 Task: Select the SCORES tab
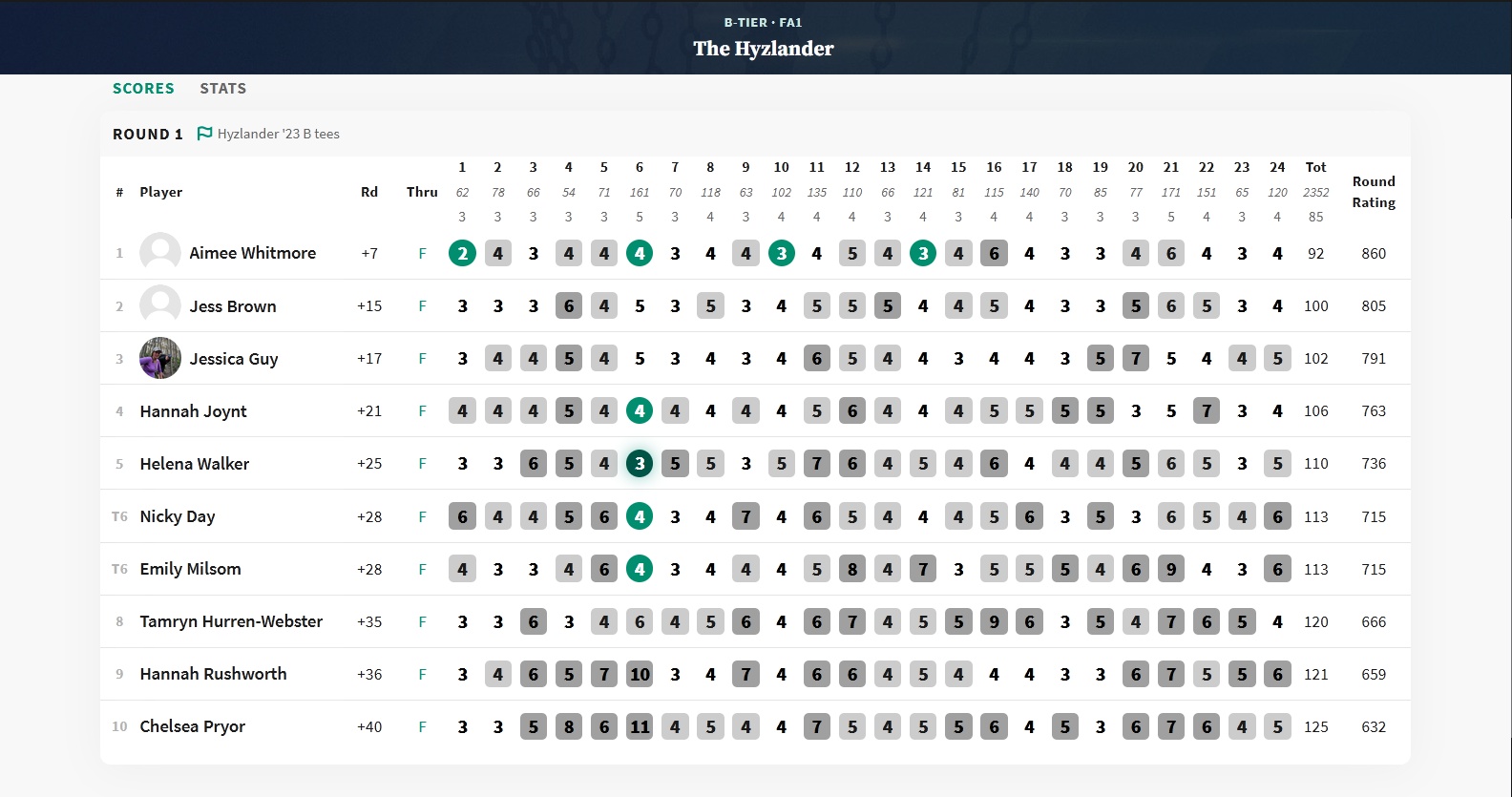143,89
